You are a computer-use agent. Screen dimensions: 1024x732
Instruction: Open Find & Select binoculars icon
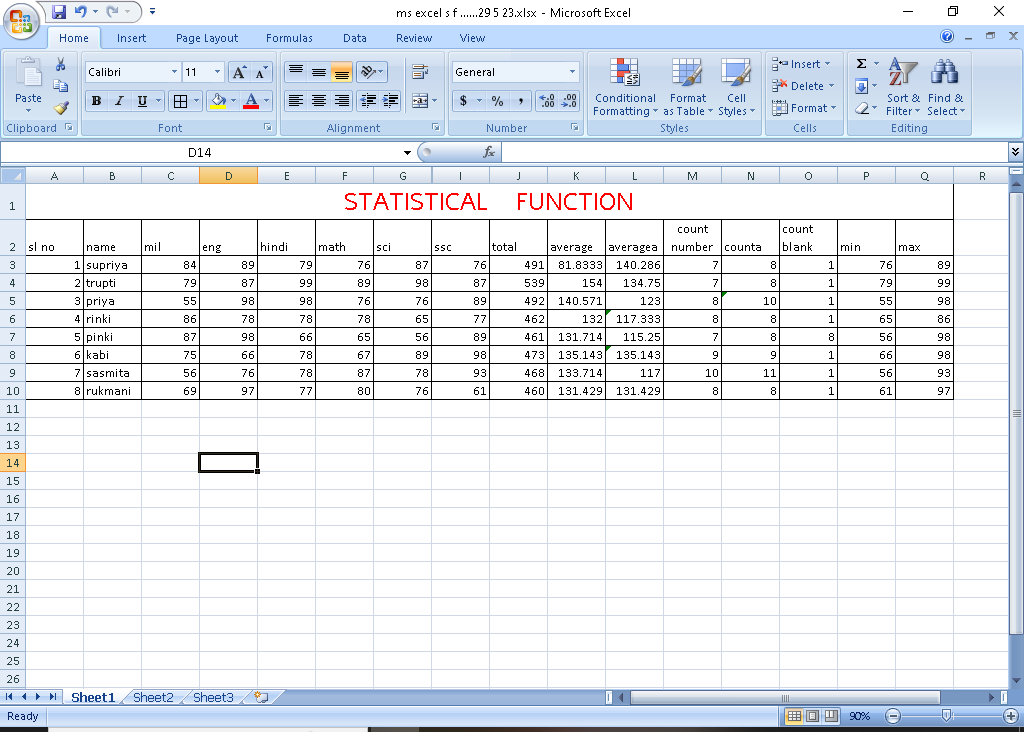(x=945, y=85)
